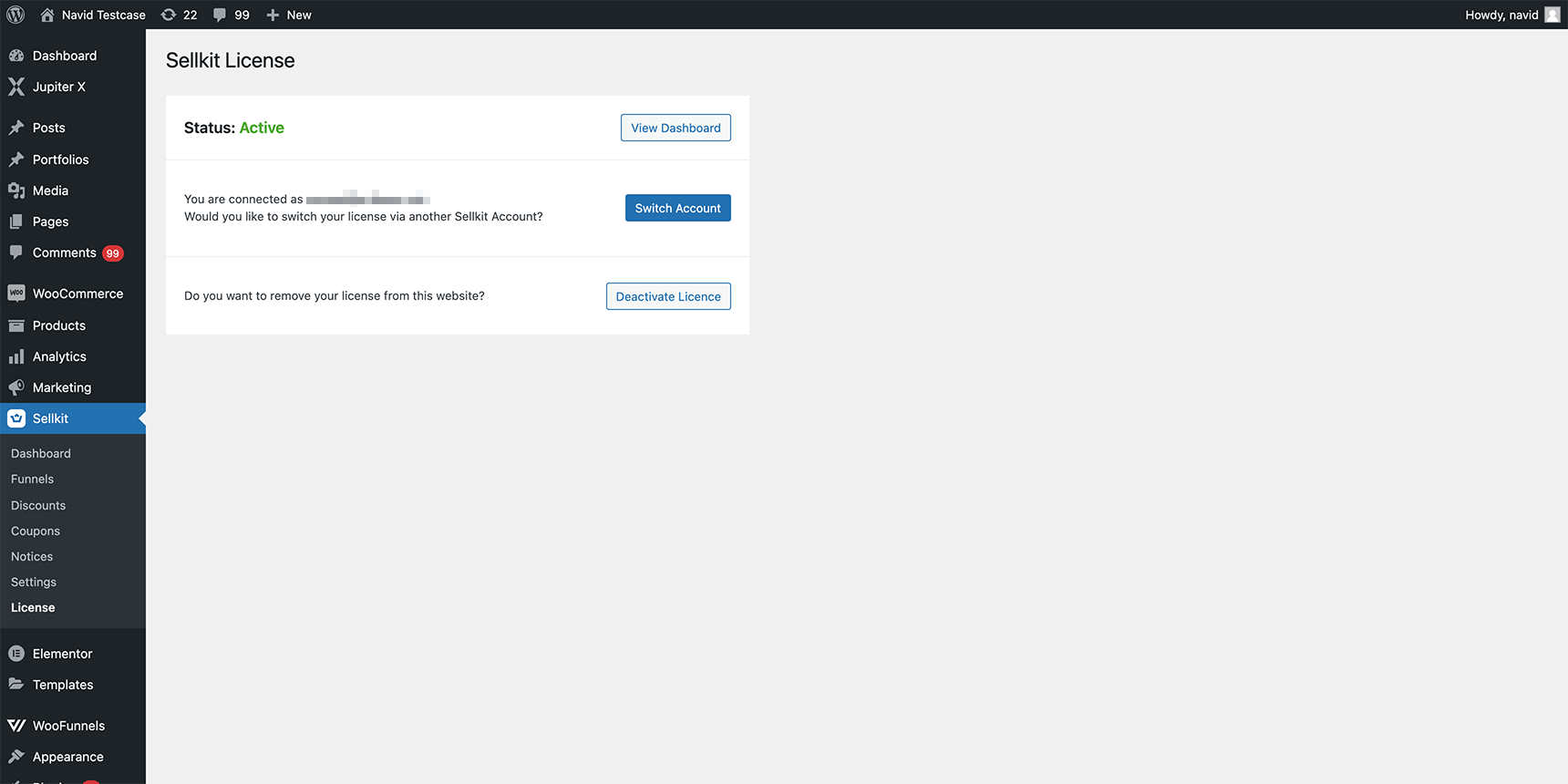The height and width of the screenshot is (784, 1568).
Task: Click the Sellkit License heading
Action: pos(231,60)
